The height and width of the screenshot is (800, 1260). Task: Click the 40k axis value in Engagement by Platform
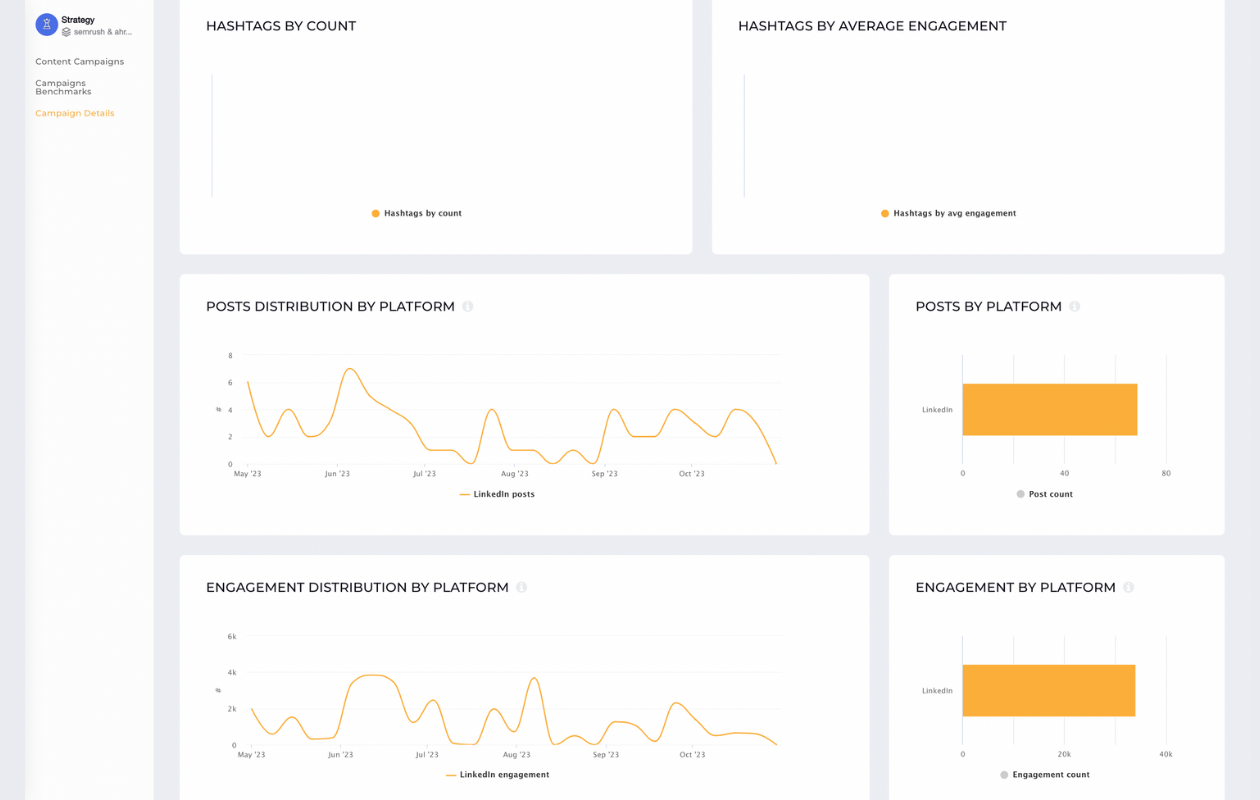coord(1166,755)
